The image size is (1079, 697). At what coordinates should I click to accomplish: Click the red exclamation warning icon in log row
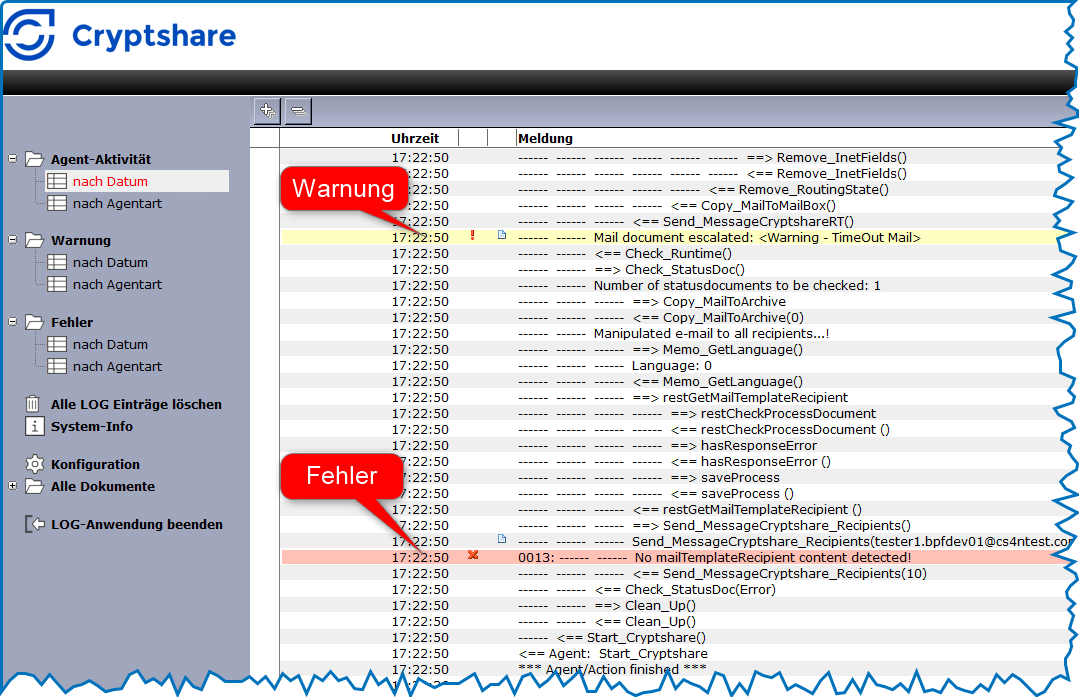[x=473, y=237]
